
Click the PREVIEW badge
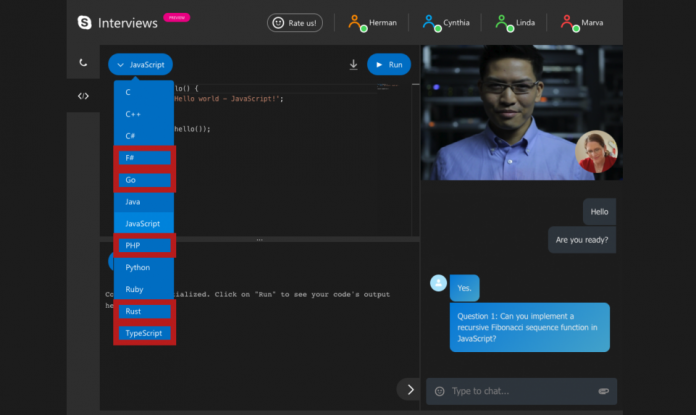(177, 17)
